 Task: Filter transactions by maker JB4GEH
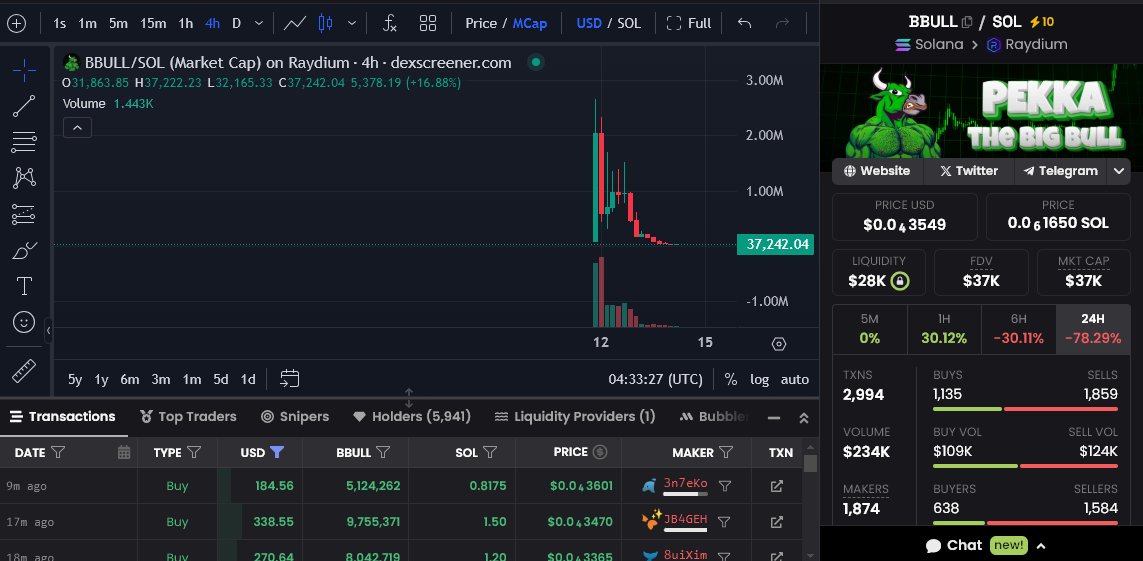[x=725, y=522]
